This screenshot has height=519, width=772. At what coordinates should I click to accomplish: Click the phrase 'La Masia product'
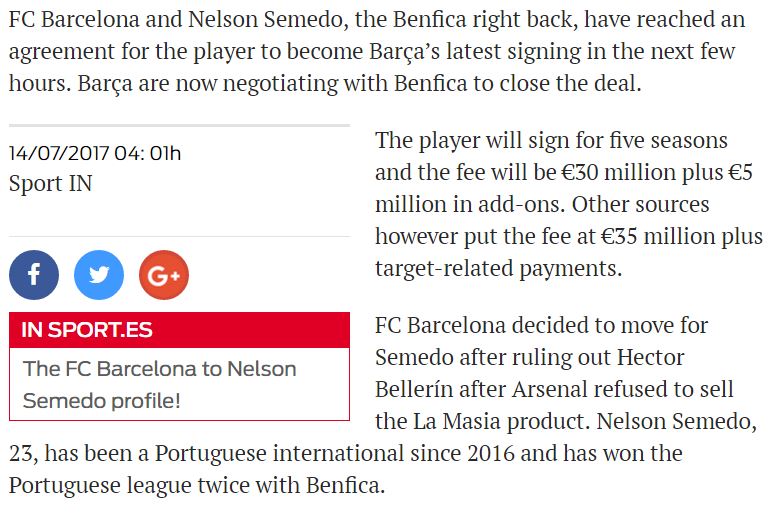(501, 421)
